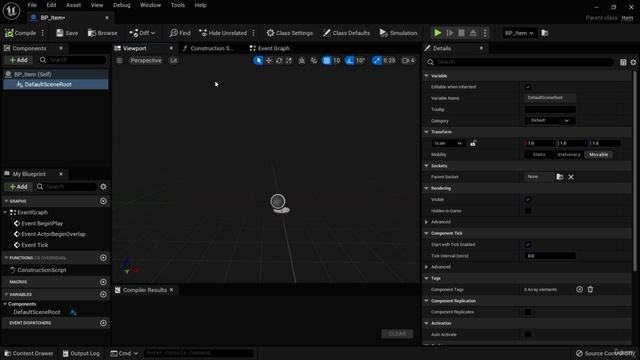Viewport: 640px width, 360px height.
Task: Open Find in blueprint
Action: click(180, 33)
